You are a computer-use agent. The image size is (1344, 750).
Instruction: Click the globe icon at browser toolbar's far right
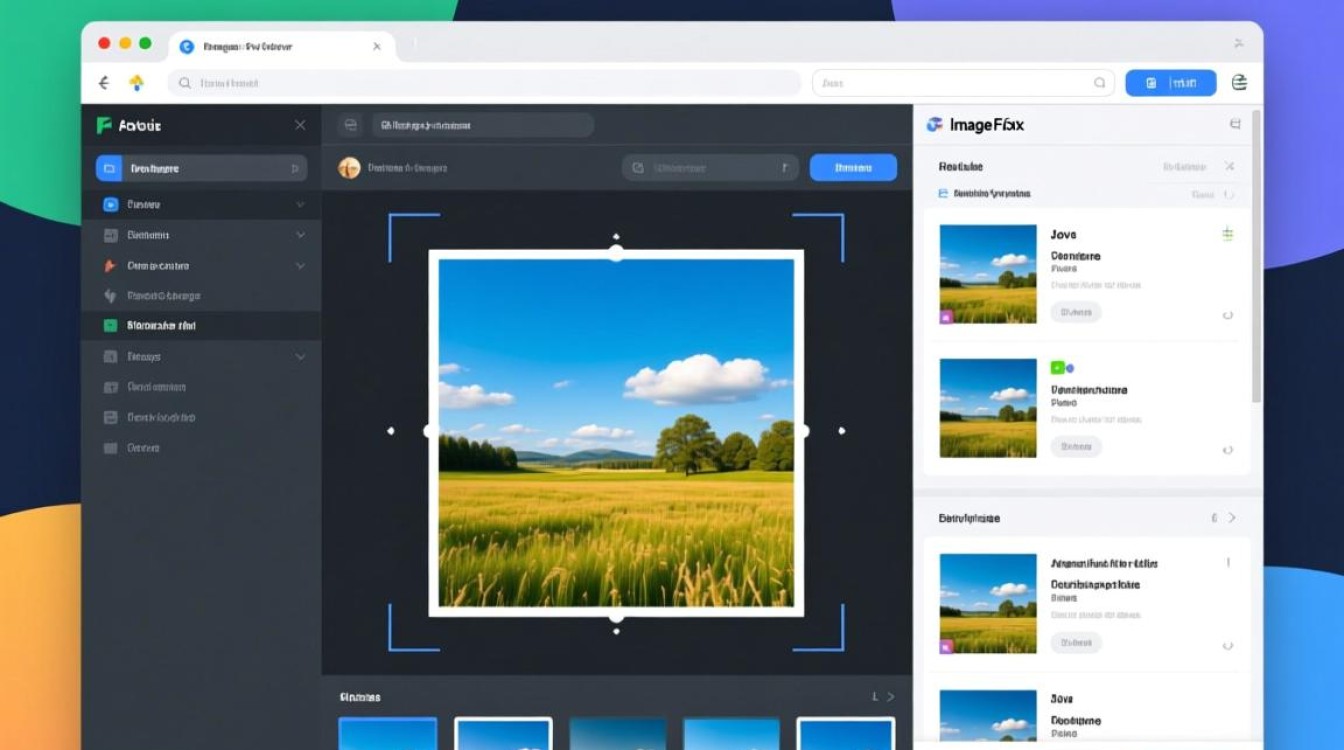[x=1240, y=83]
